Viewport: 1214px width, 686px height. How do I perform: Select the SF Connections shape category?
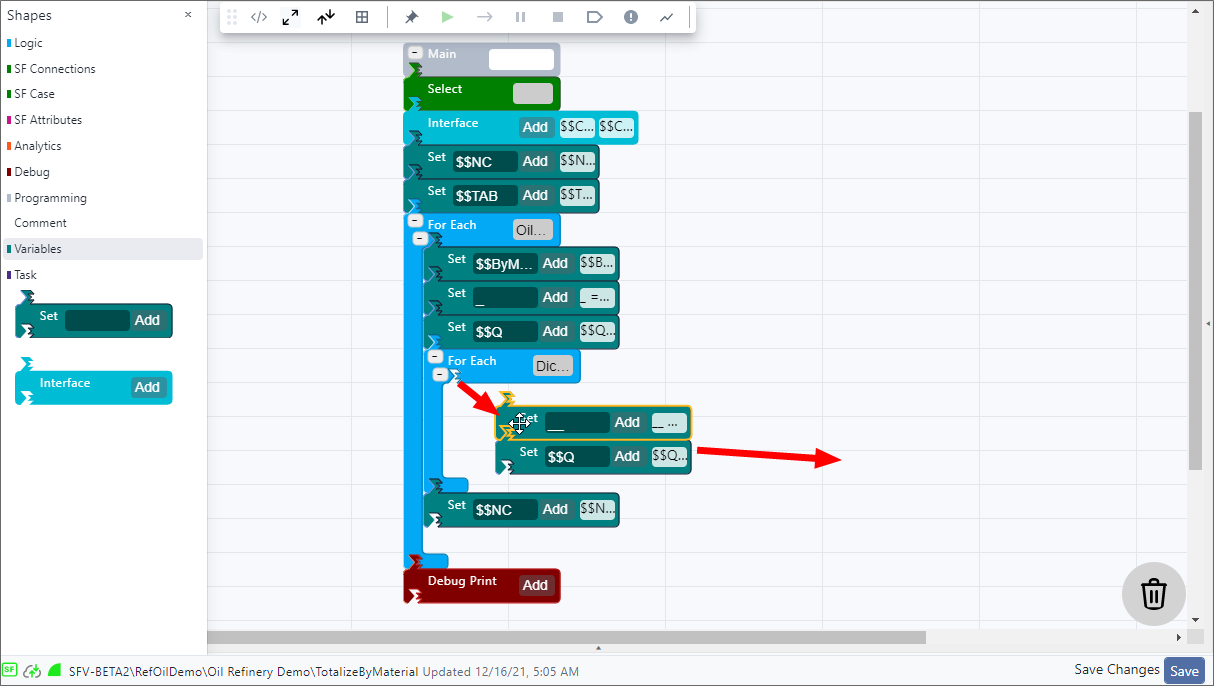click(55, 69)
